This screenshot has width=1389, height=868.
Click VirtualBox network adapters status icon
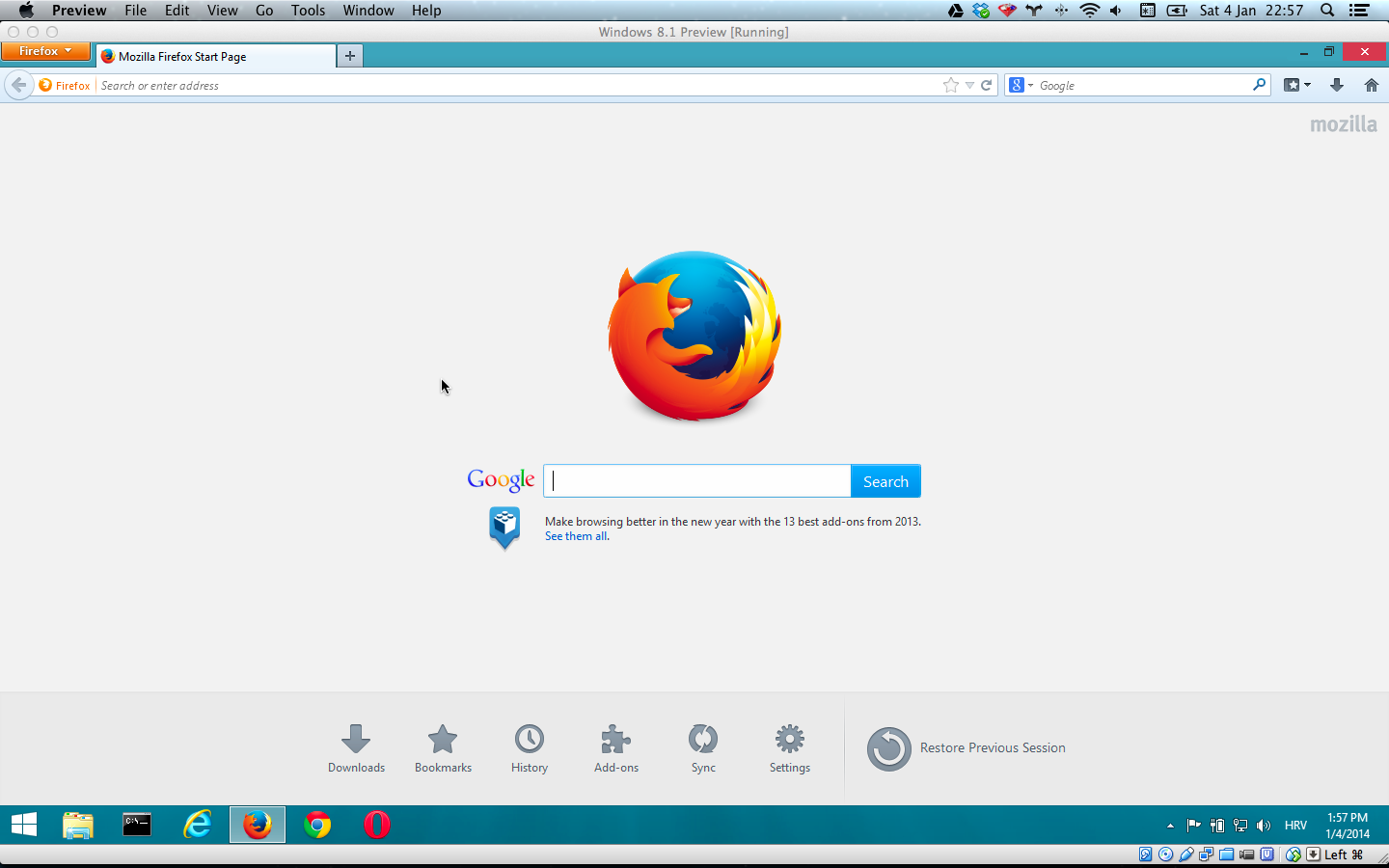pyautogui.click(x=1207, y=854)
